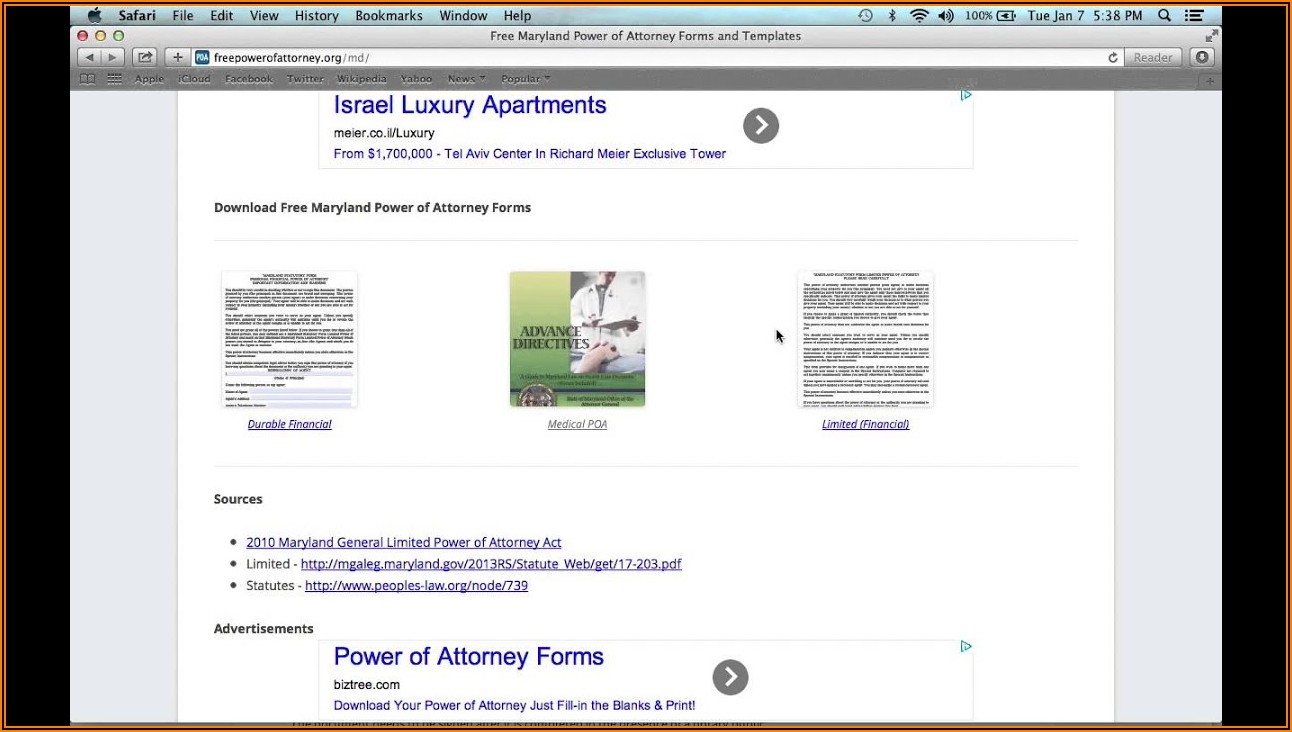Go back to the previous page
Viewport: 1292px width, 732px height.
(90, 58)
